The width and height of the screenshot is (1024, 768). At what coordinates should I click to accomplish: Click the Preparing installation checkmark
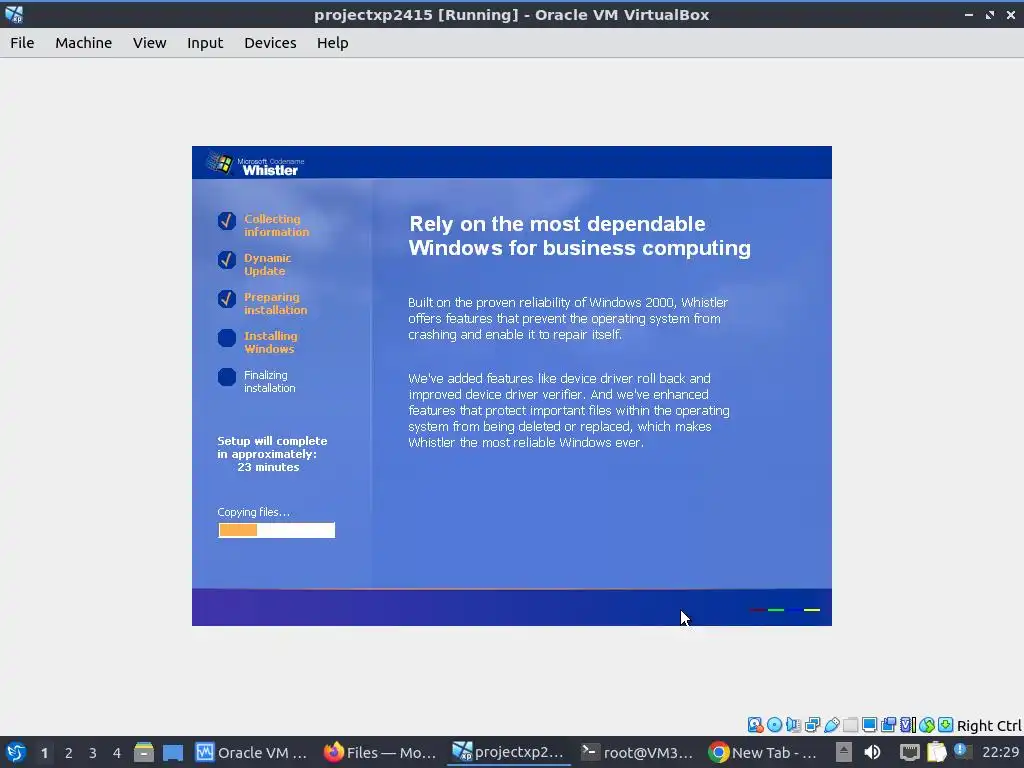click(x=227, y=299)
